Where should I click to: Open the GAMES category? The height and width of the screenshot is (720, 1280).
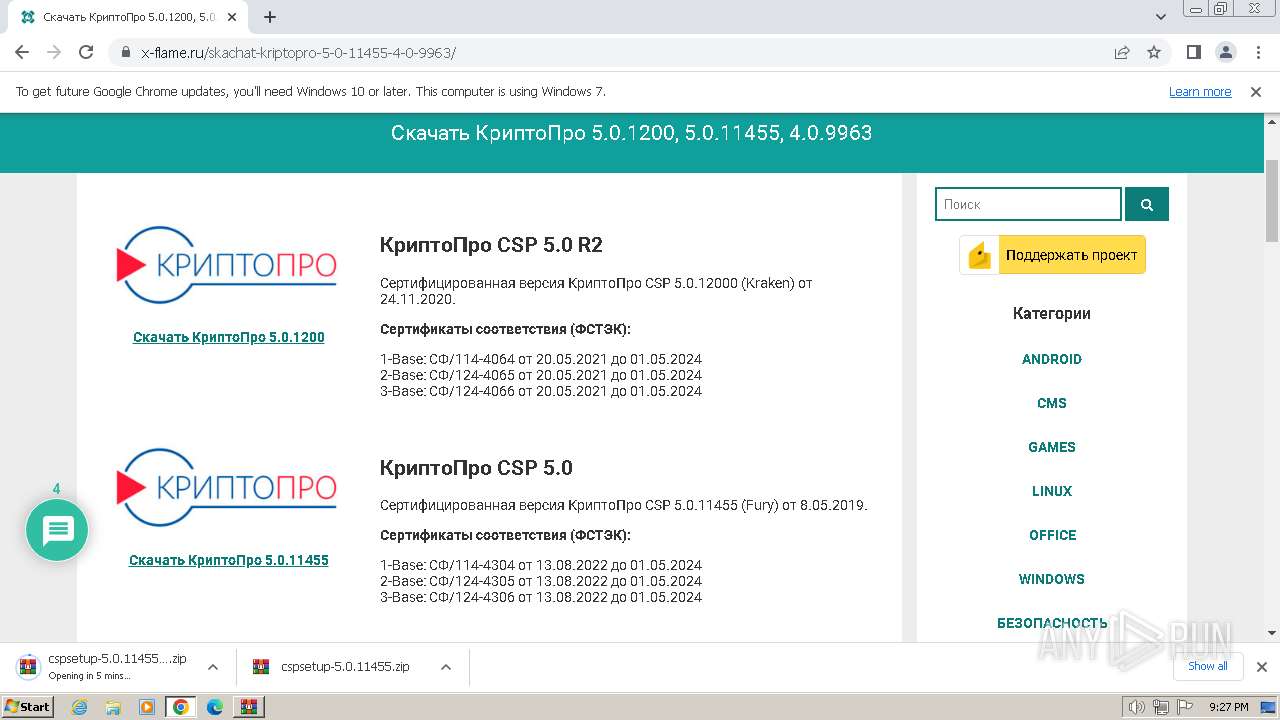point(1052,447)
